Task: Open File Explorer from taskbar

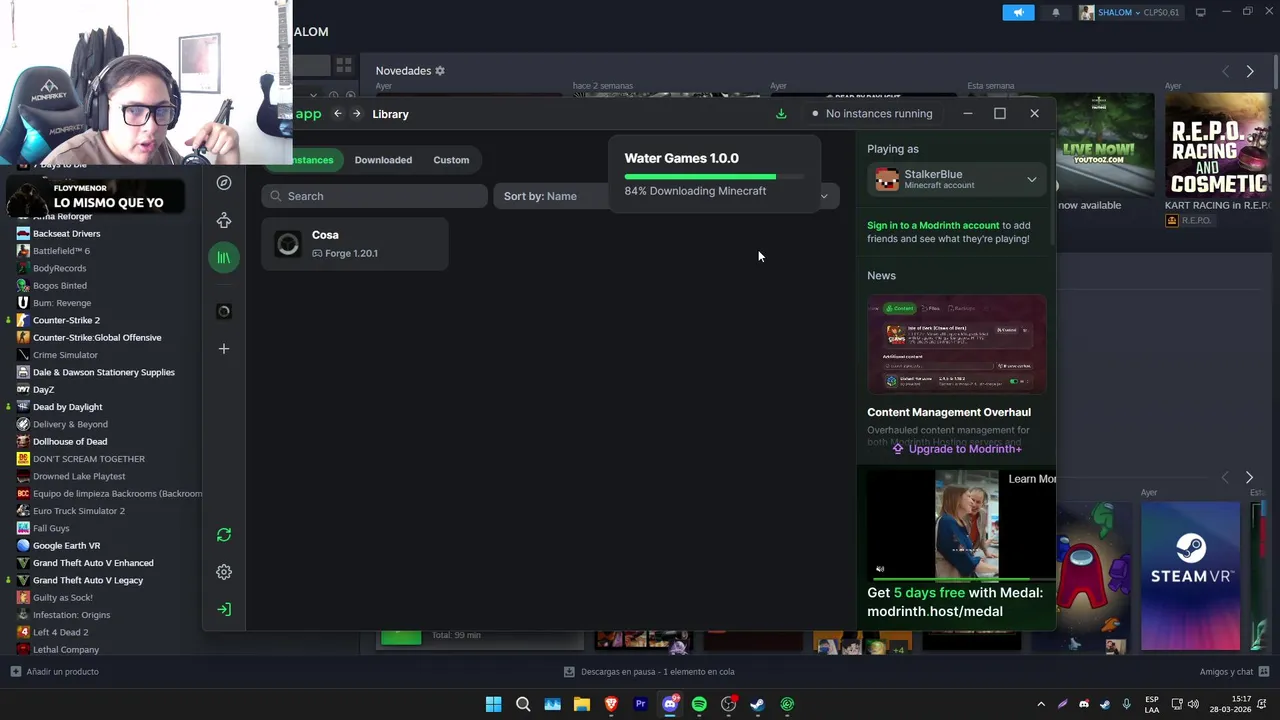Action: point(581,704)
